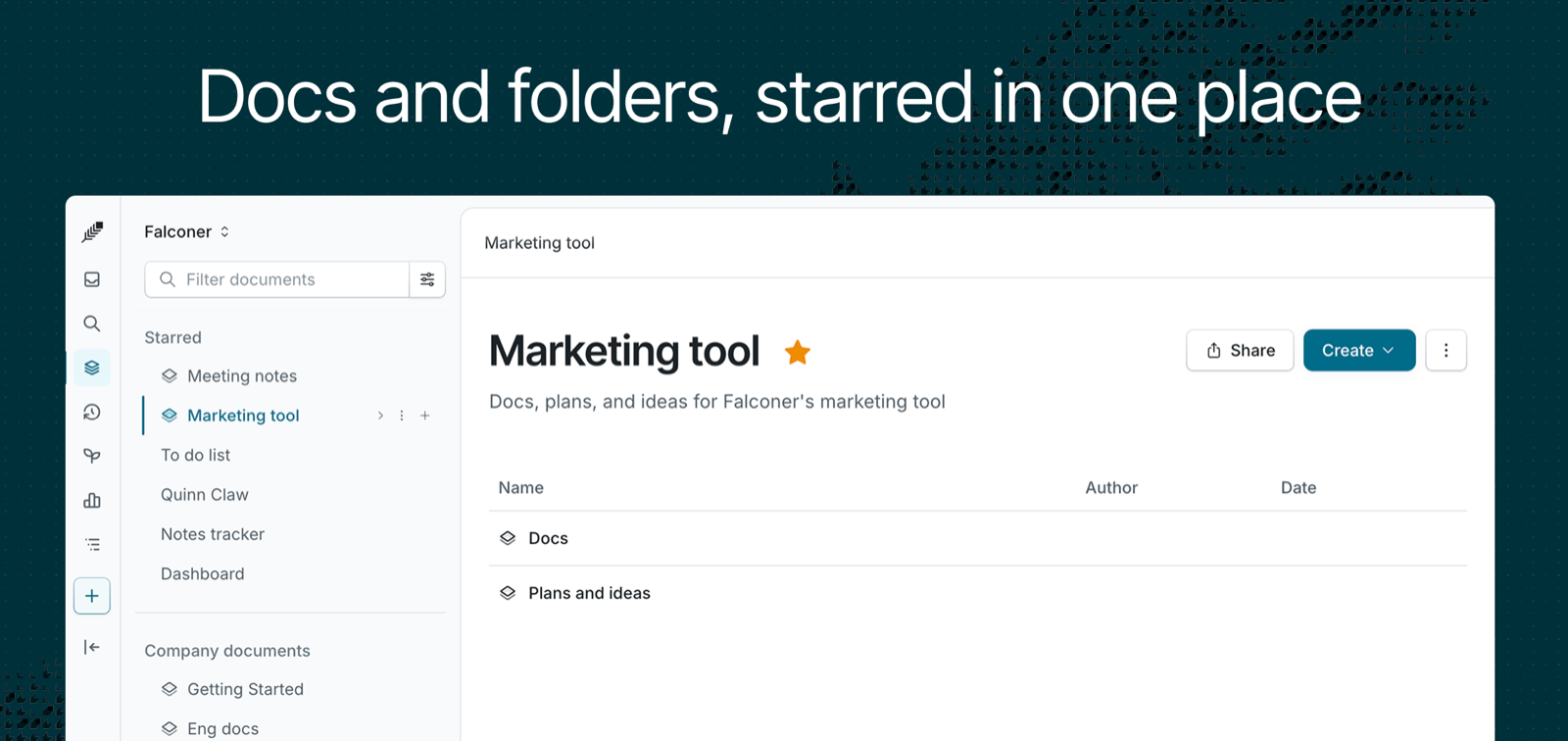The height and width of the screenshot is (741, 1568).
Task: Click Company documents section heading
Action: tap(227, 651)
